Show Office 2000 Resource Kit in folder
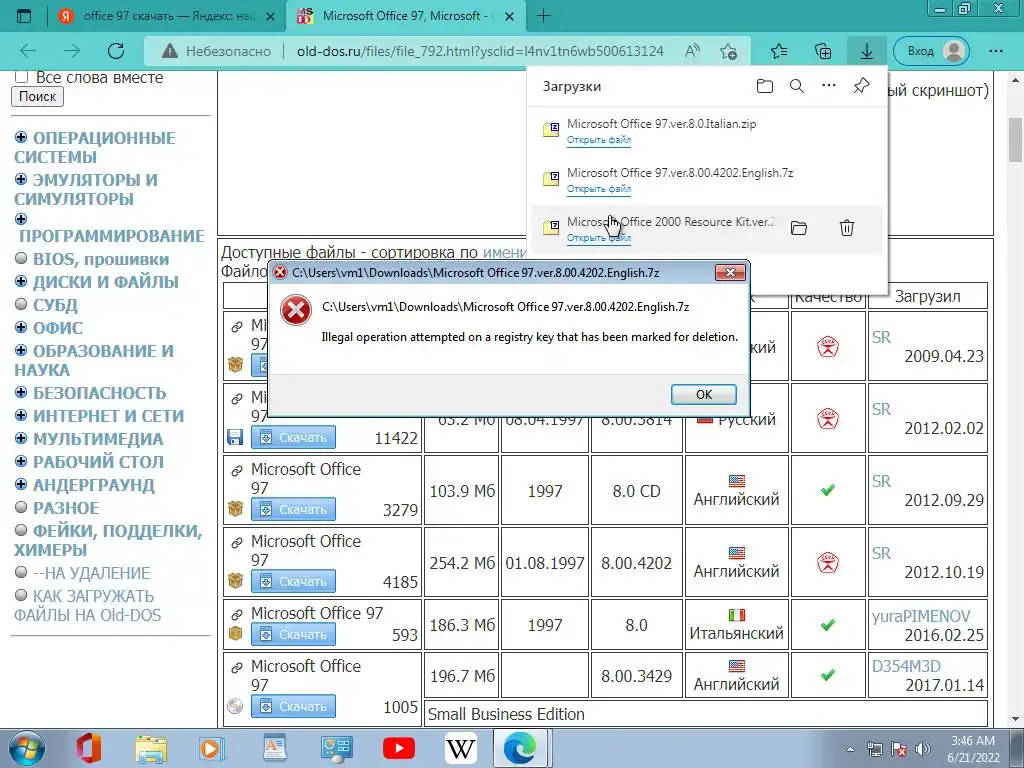Viewport: 1024px width, 768px height. point(799,228)
